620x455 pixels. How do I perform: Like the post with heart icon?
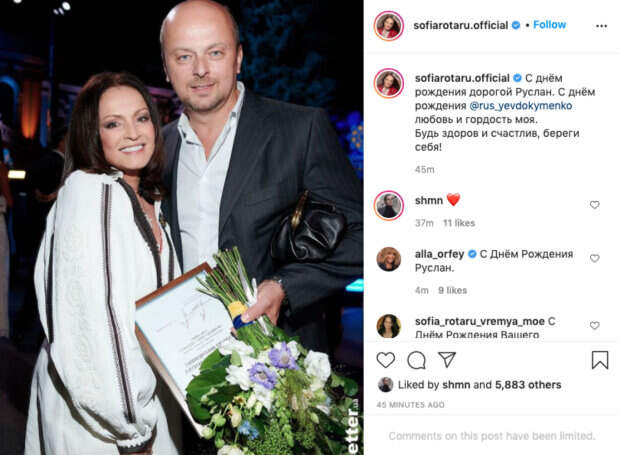coord(386,360)
